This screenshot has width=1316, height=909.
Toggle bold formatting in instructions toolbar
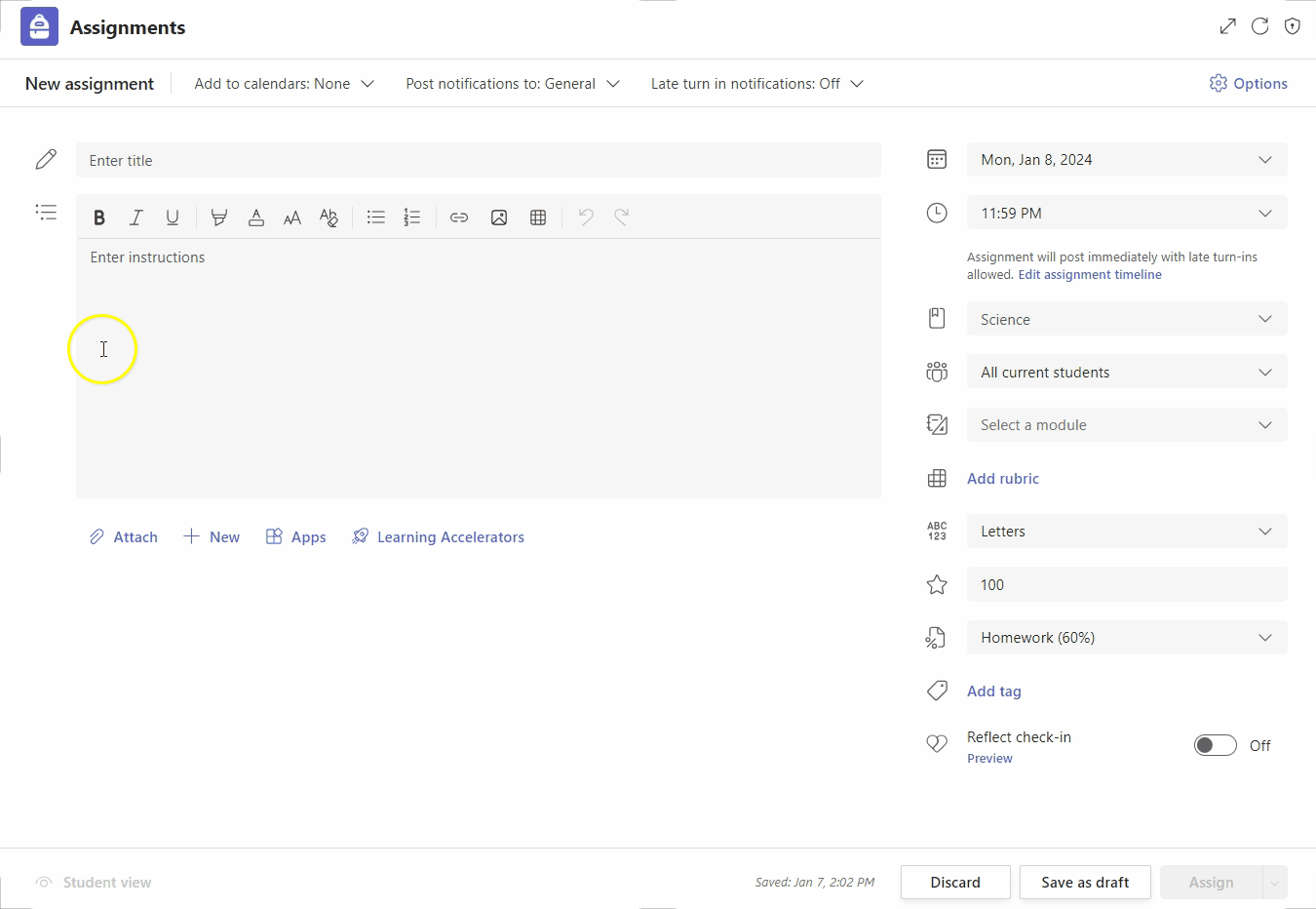pyautogui.click(x=99, y=217)
